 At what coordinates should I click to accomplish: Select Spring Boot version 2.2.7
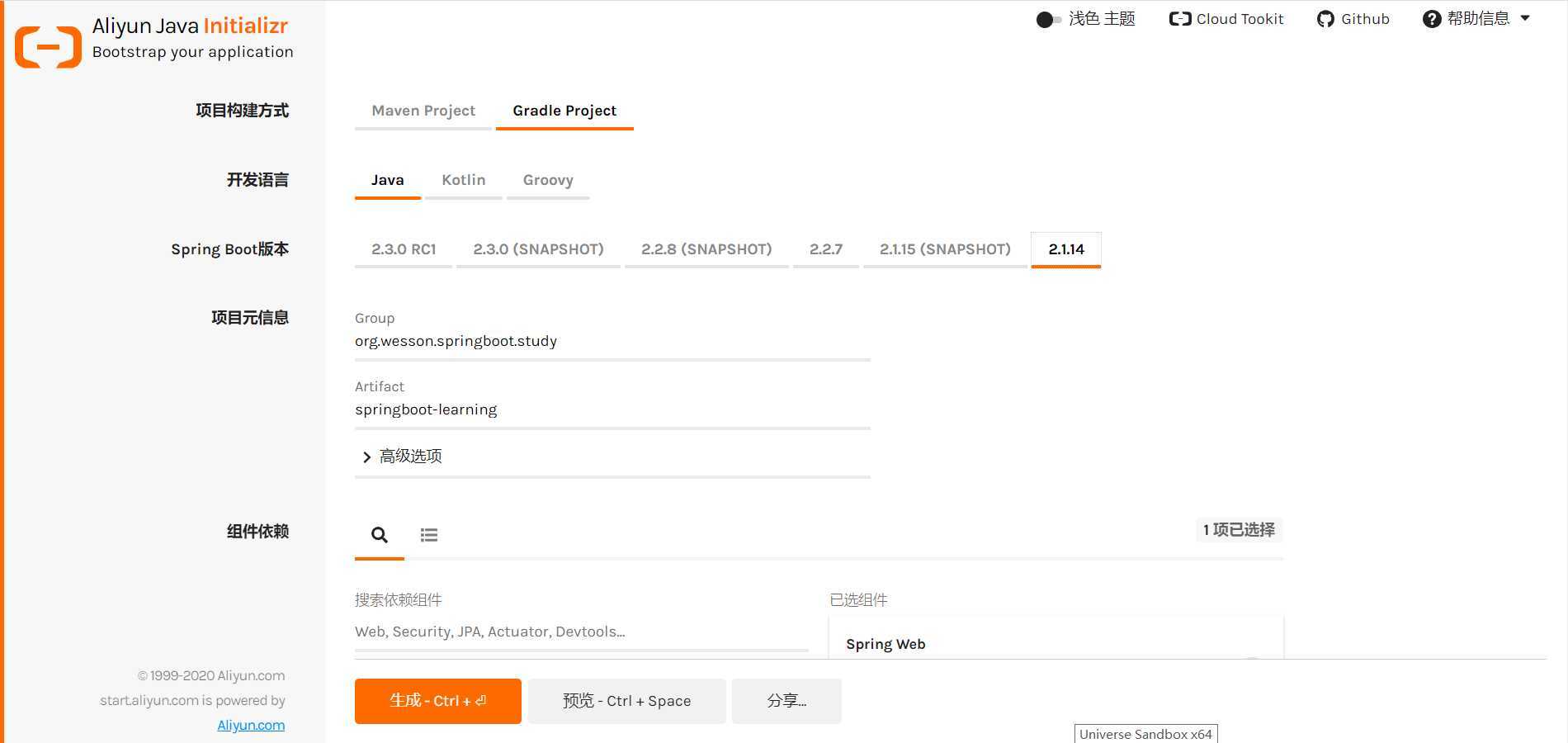826,249
